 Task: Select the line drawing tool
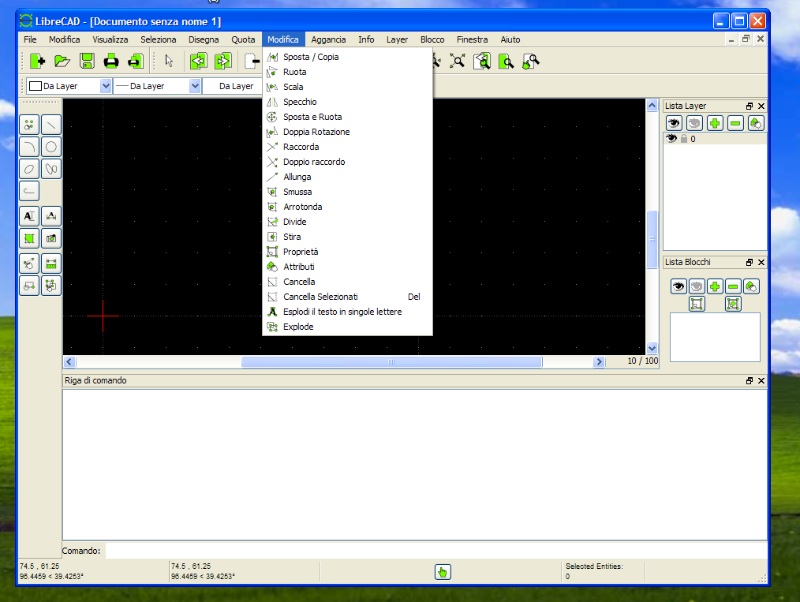pos(51,124)
